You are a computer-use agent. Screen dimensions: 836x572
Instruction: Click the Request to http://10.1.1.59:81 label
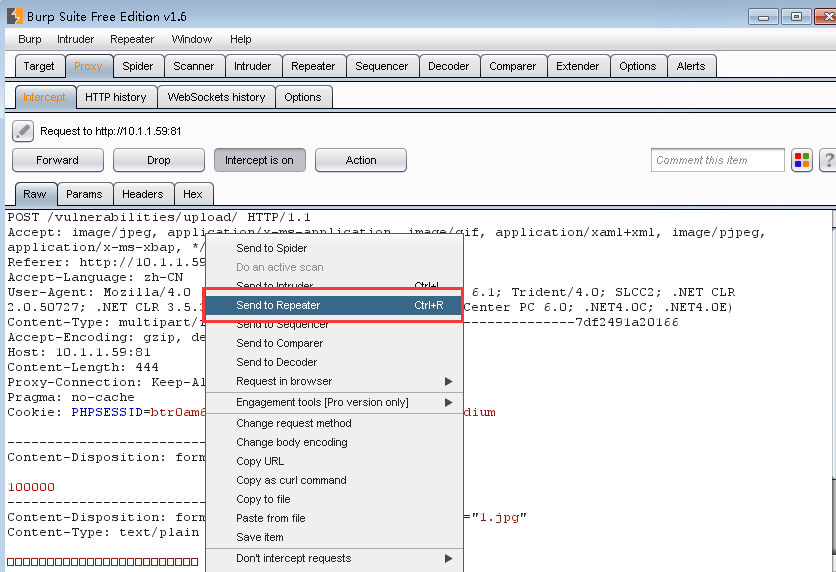pyautogui.click(x=111, y=131)
